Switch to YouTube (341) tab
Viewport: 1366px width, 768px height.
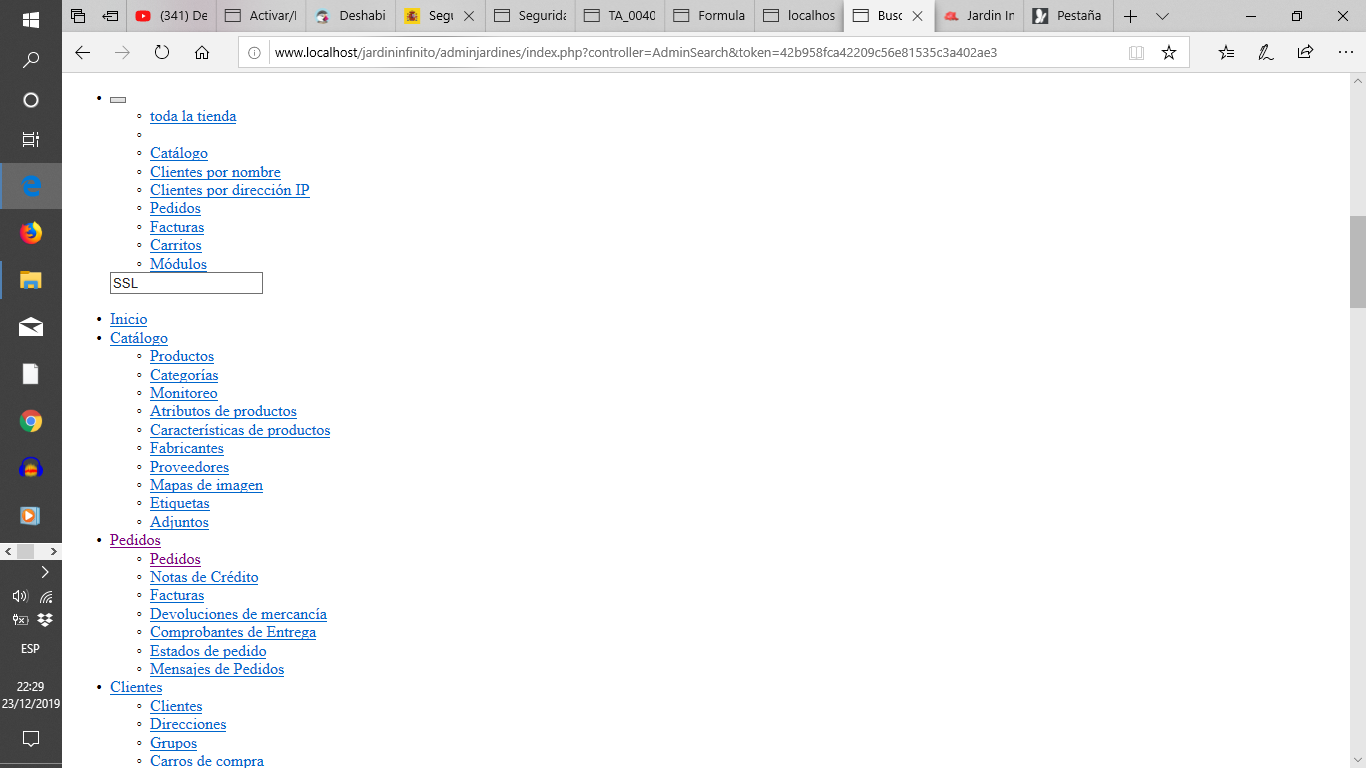click(x=172, y=16)
